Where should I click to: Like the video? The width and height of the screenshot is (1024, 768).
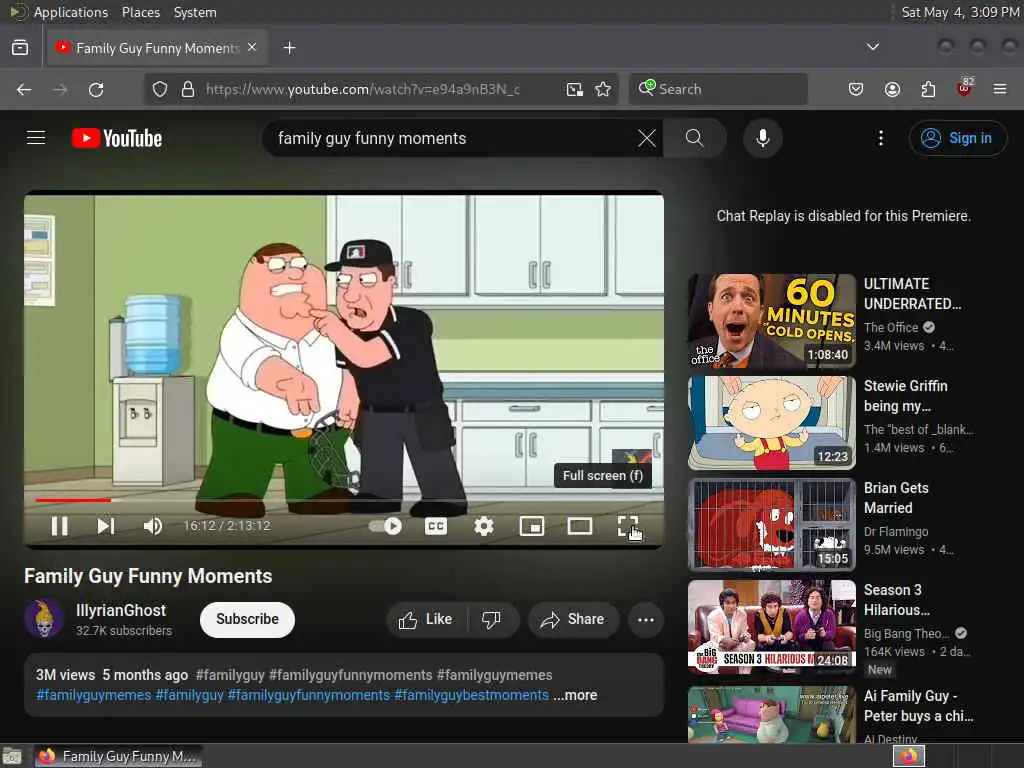(426, 619)
